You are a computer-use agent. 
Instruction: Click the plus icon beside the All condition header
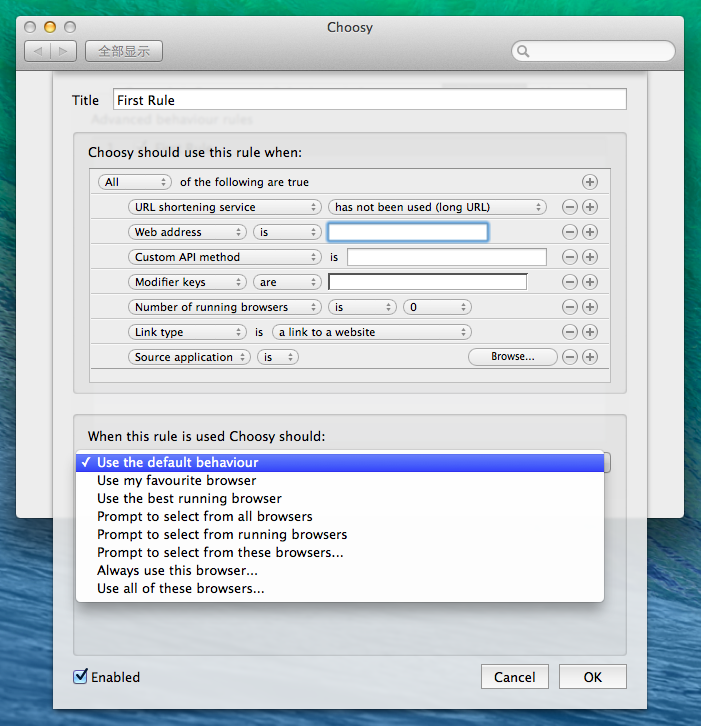click(x=590, y=182)
